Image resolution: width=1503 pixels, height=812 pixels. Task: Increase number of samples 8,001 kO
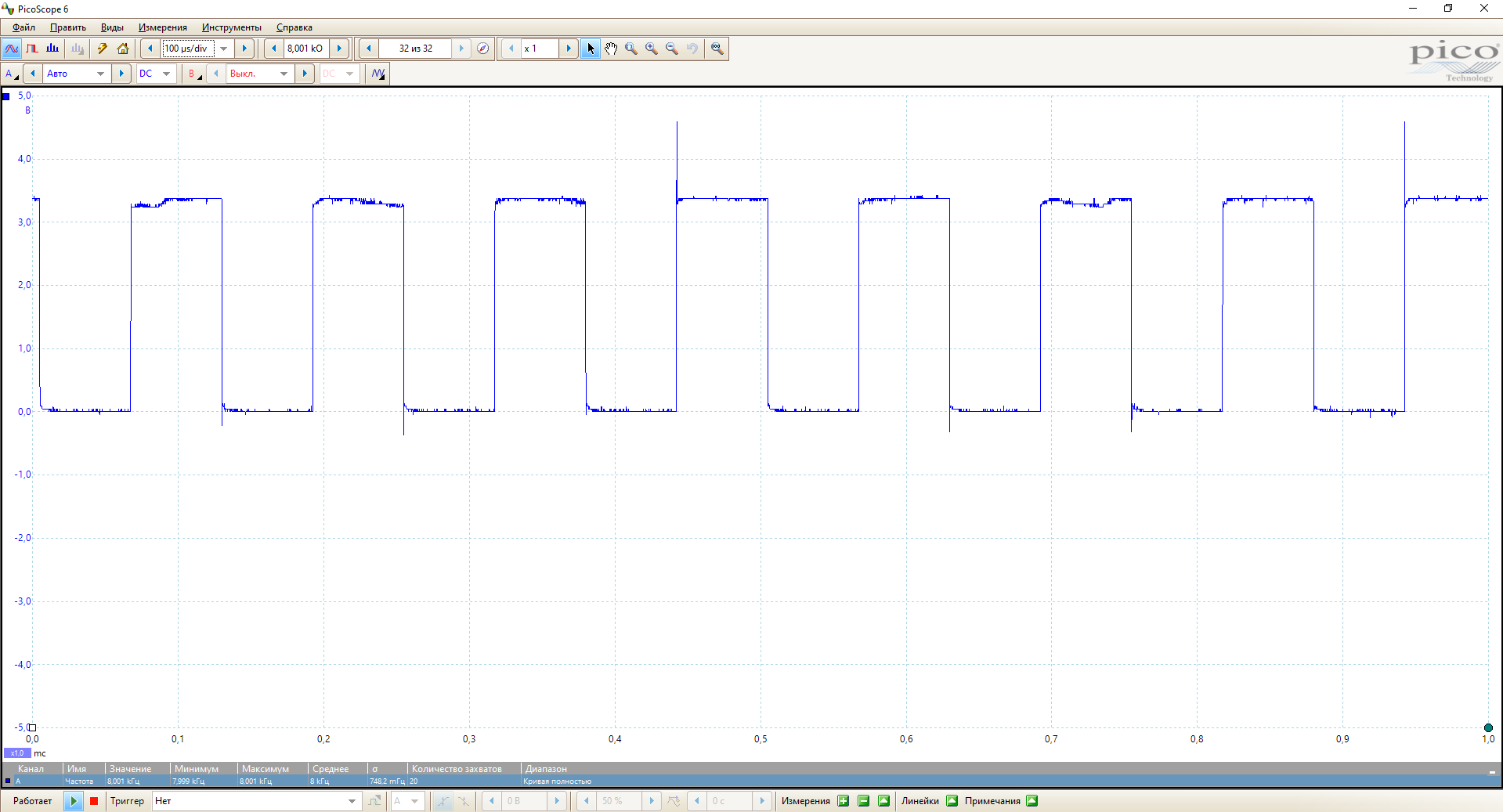[x=339, y=49]
